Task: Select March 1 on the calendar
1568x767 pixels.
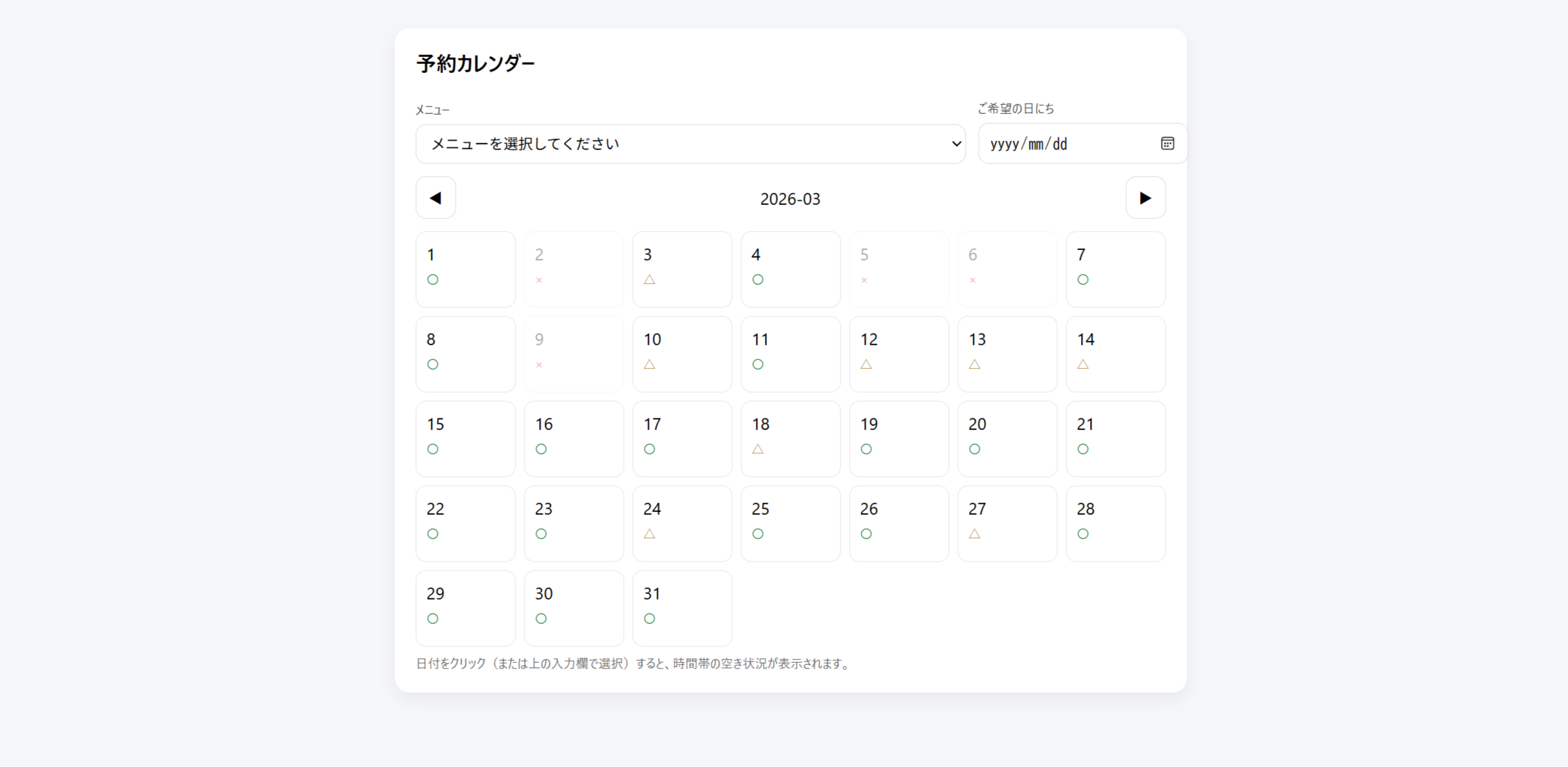Action: coord(465,270)
